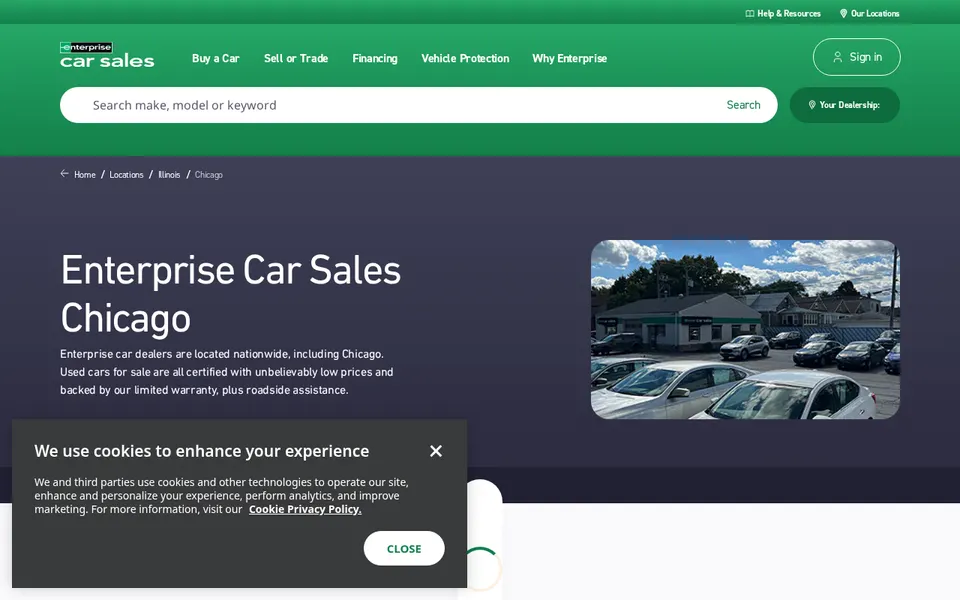960x600 pixels.
Task: Open Help & Resources link
Action: [782, 13]
